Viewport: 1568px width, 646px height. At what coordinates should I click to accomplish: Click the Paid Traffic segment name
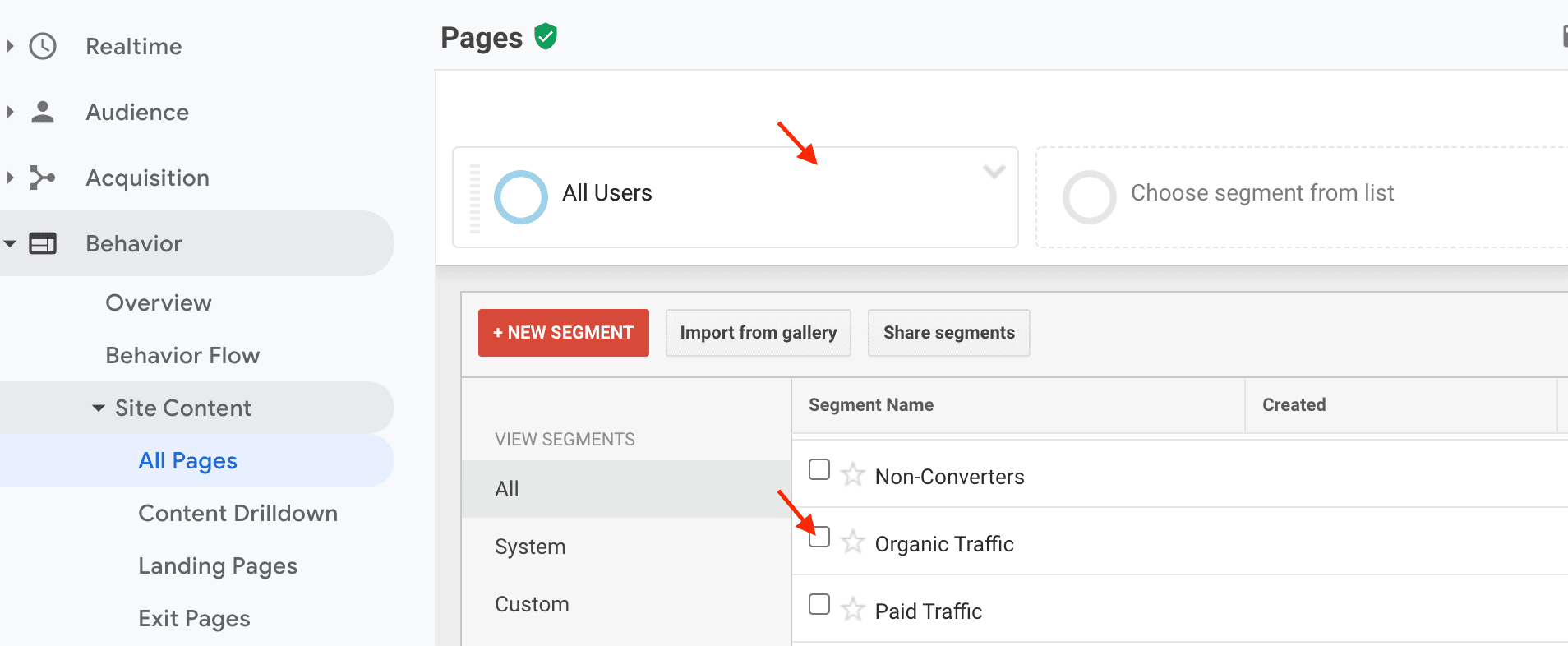(x=929, y=611)
